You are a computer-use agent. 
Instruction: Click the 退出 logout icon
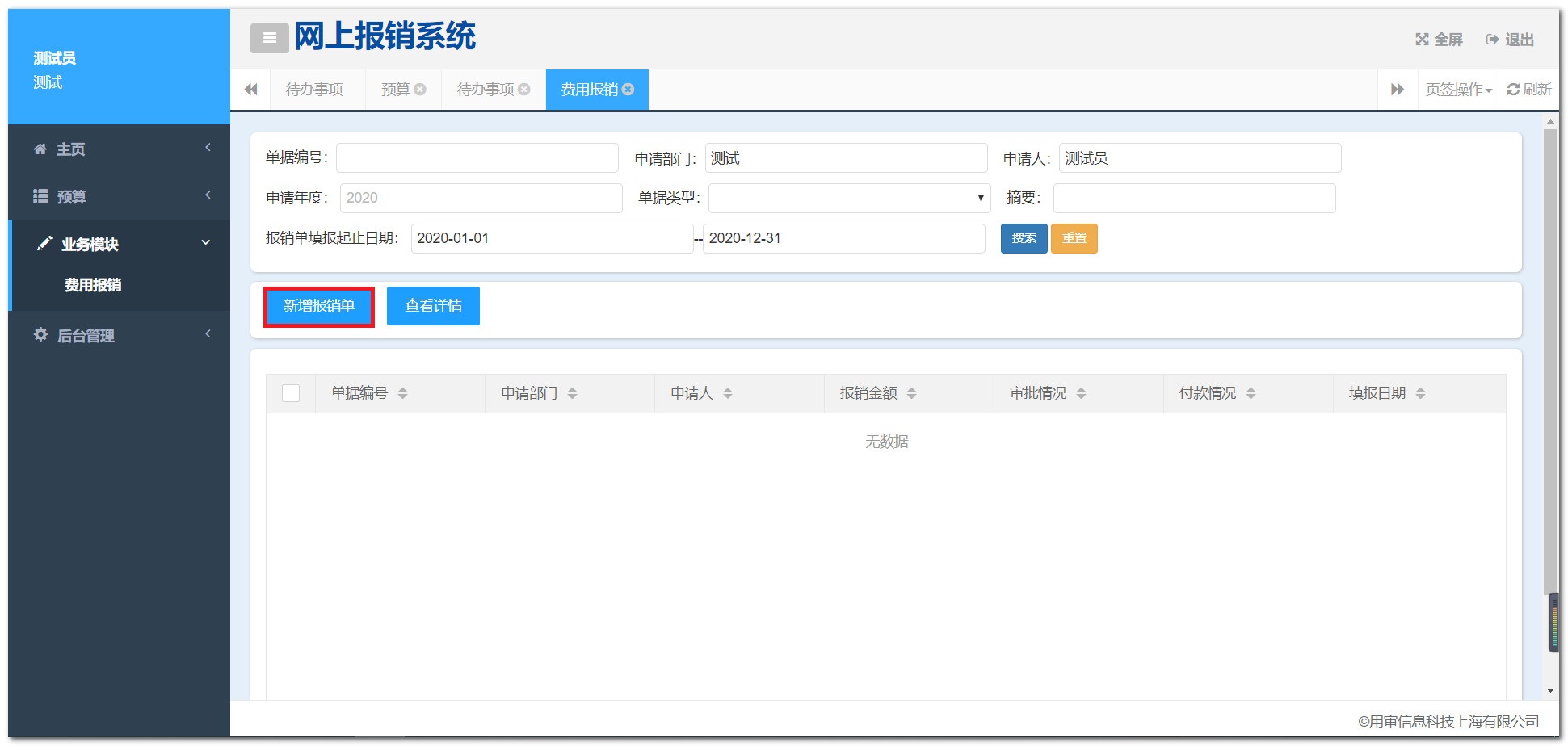pos(1493,40)
